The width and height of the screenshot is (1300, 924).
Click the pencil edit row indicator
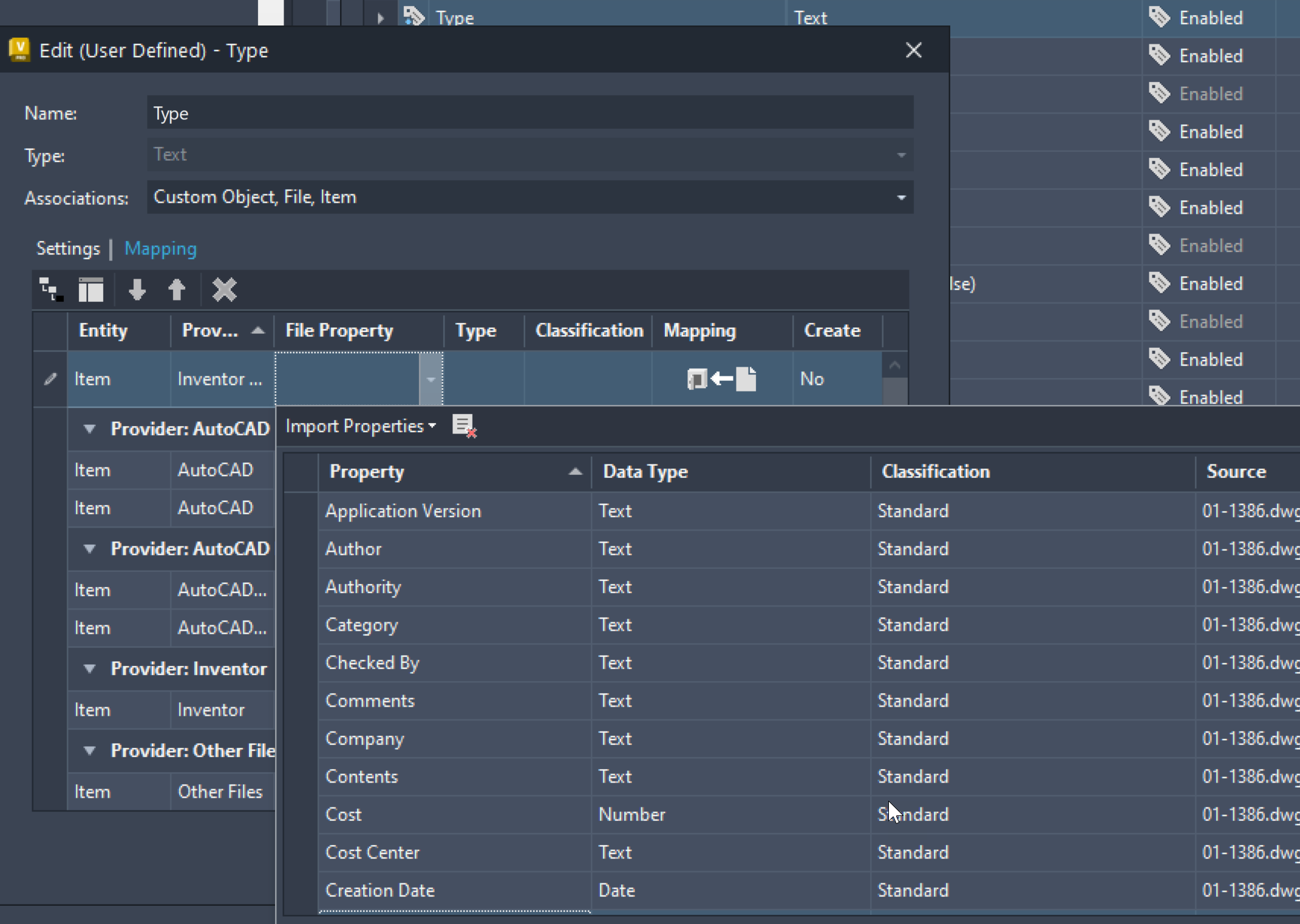[x=50, y=379]
